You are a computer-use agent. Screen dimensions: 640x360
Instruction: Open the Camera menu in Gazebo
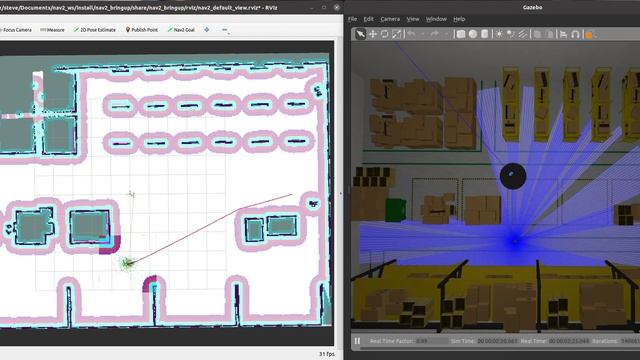(x=390, y=19)
